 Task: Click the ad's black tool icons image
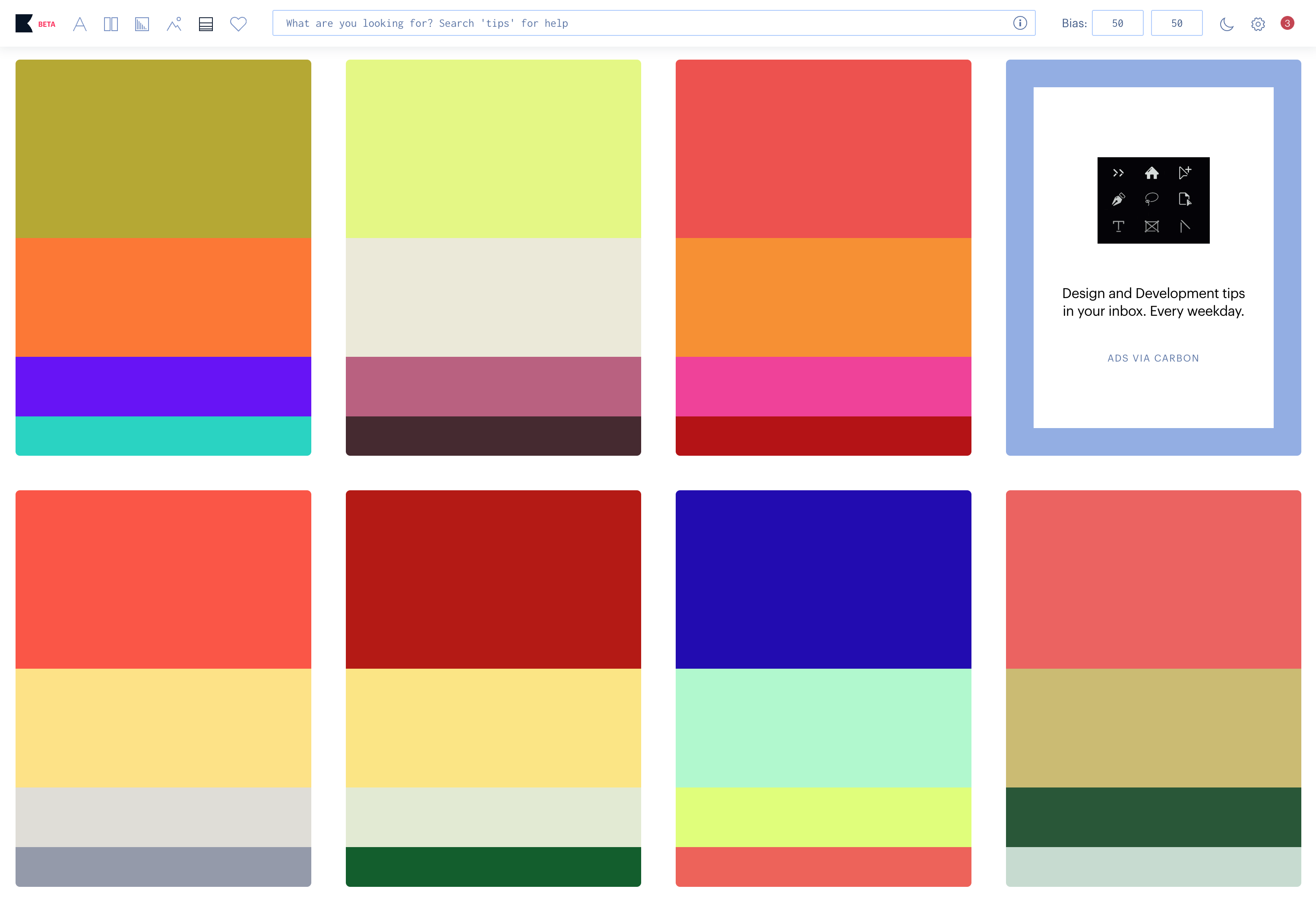pos(1153,200)
